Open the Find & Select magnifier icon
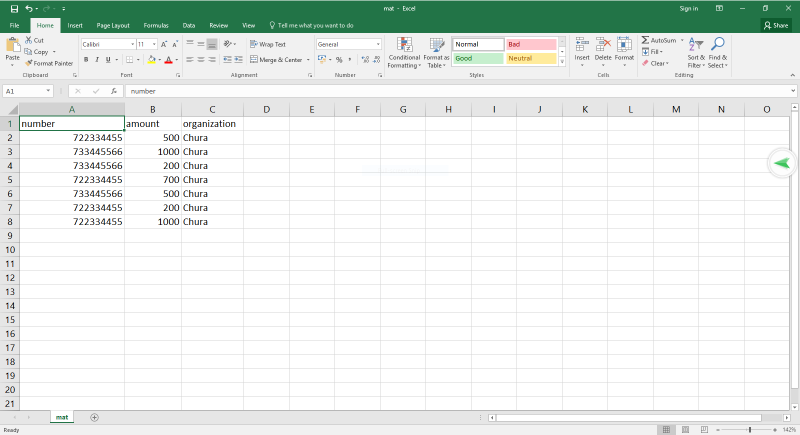 pos(718,45)
